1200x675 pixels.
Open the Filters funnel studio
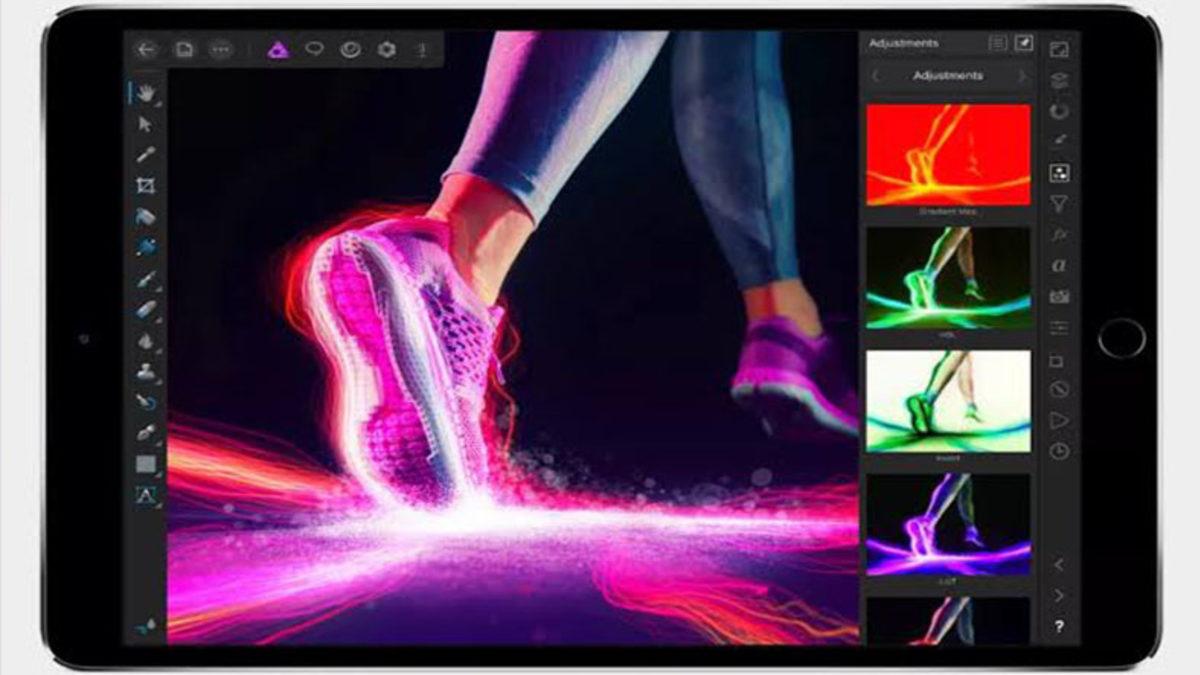click(x=1059, y=204)
